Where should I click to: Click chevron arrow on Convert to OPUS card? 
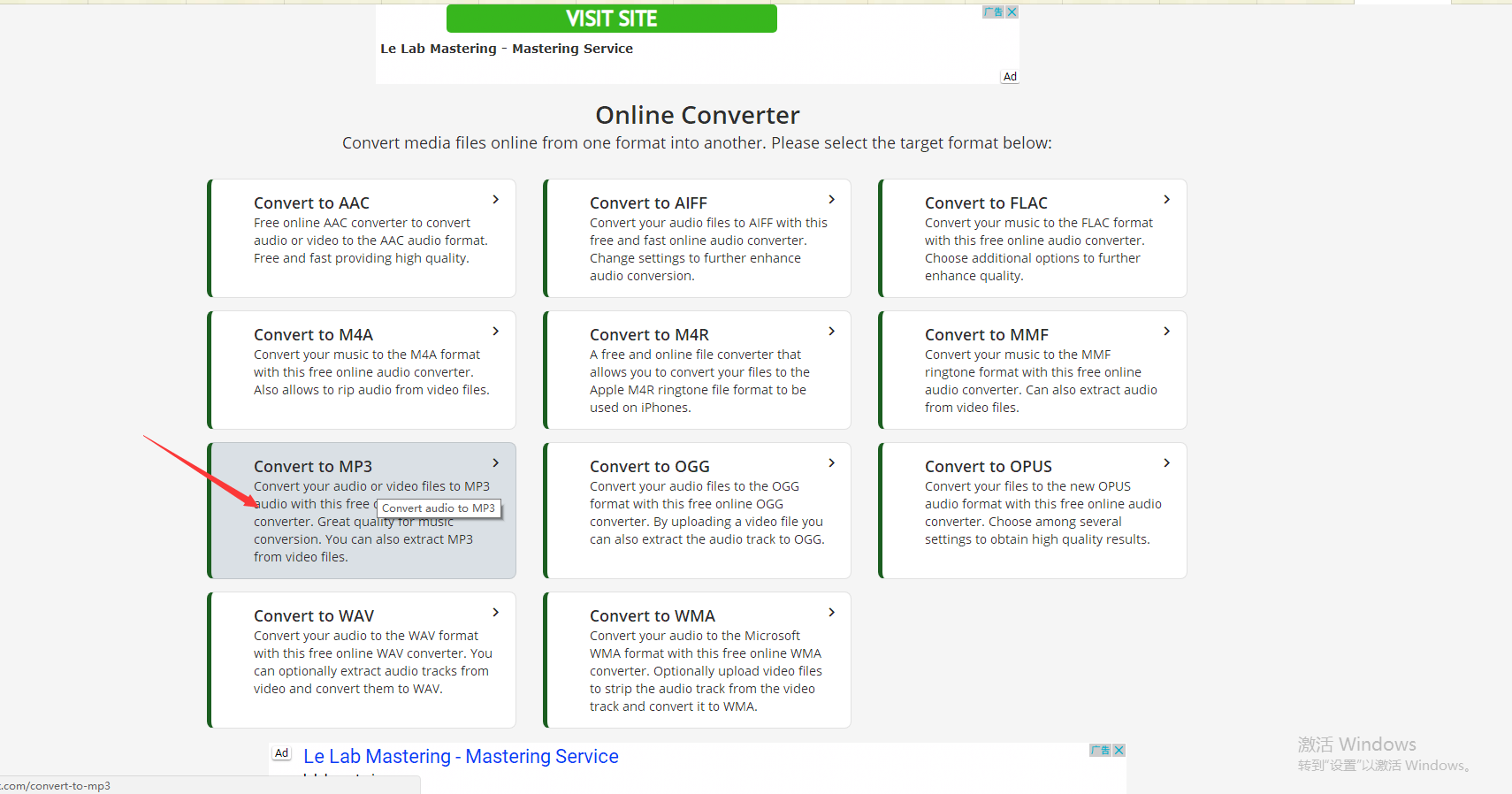[x=1167, y=463]
